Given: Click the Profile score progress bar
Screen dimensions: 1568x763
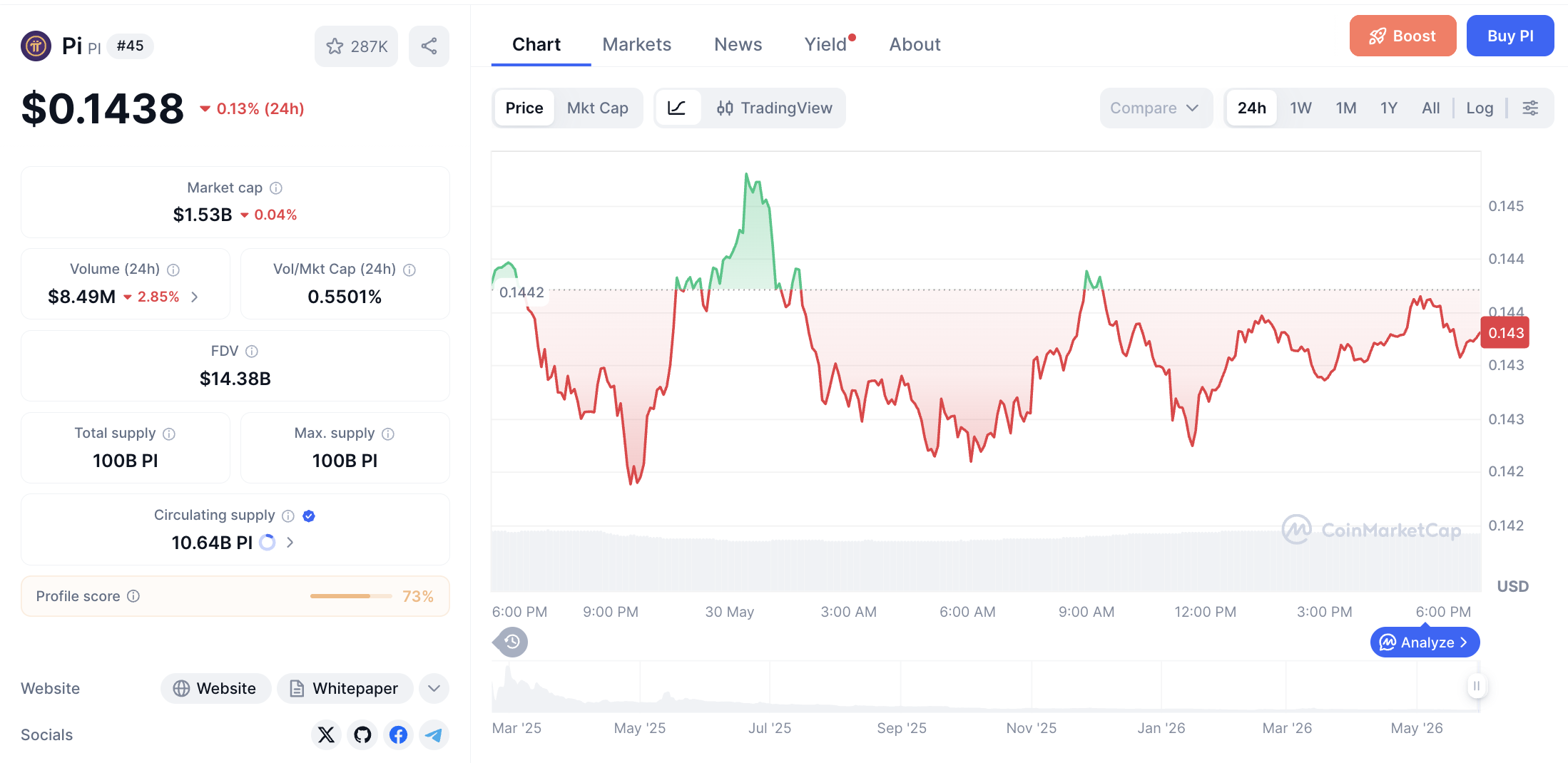Looking at the screenshot, I should tap(351, 596).
